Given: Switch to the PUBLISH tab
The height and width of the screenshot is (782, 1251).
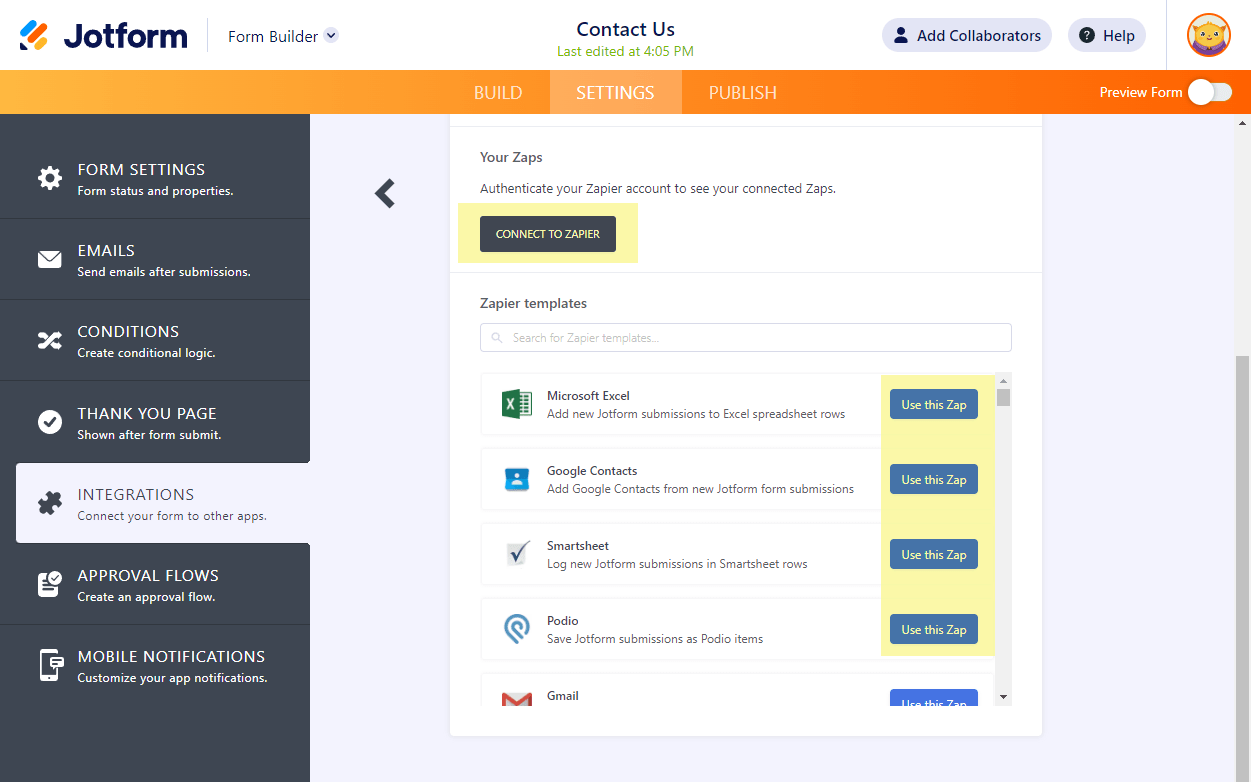Looking at the screenshot, I should pyautogui.click(x=742, y=93).
